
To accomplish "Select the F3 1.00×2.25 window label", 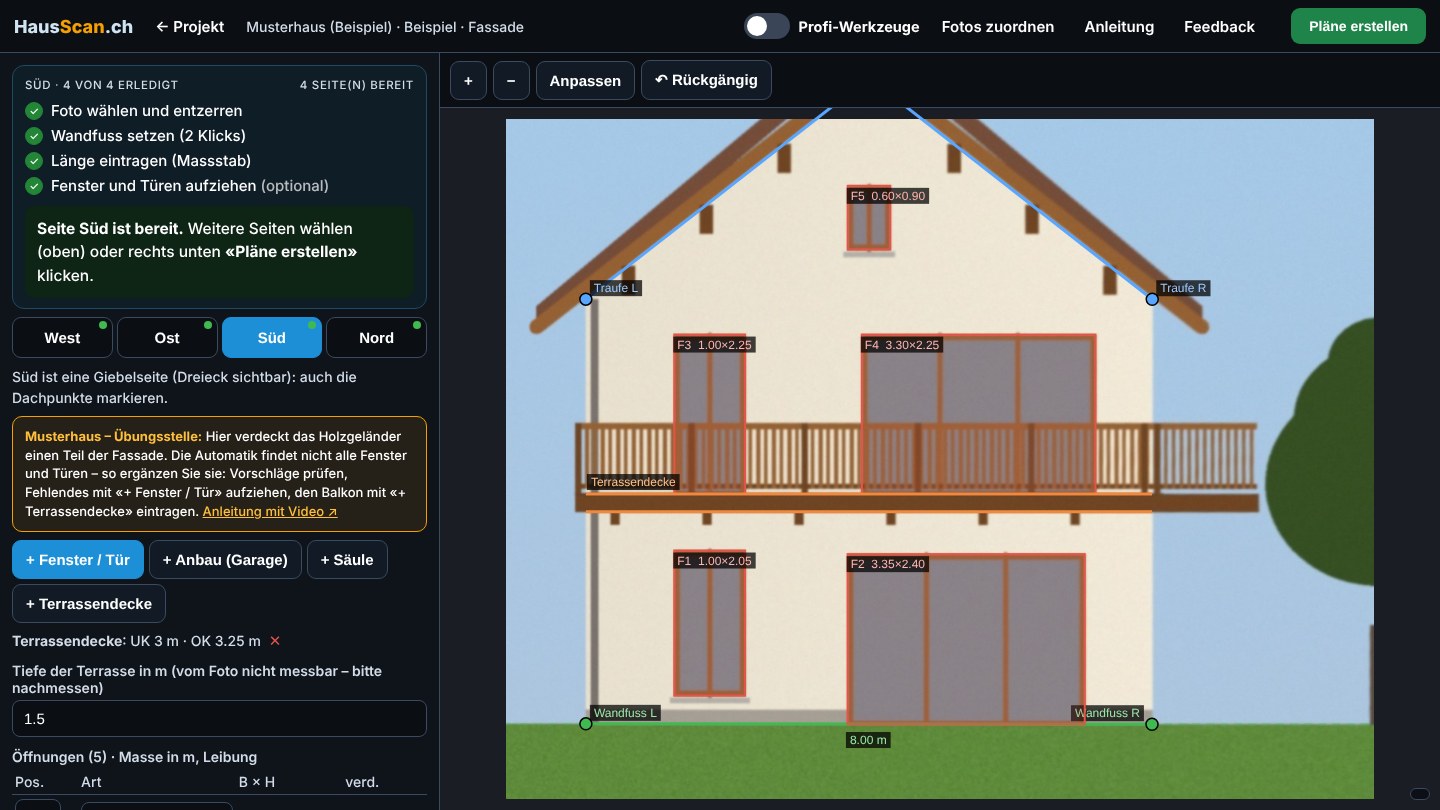I will coord(714,345).
